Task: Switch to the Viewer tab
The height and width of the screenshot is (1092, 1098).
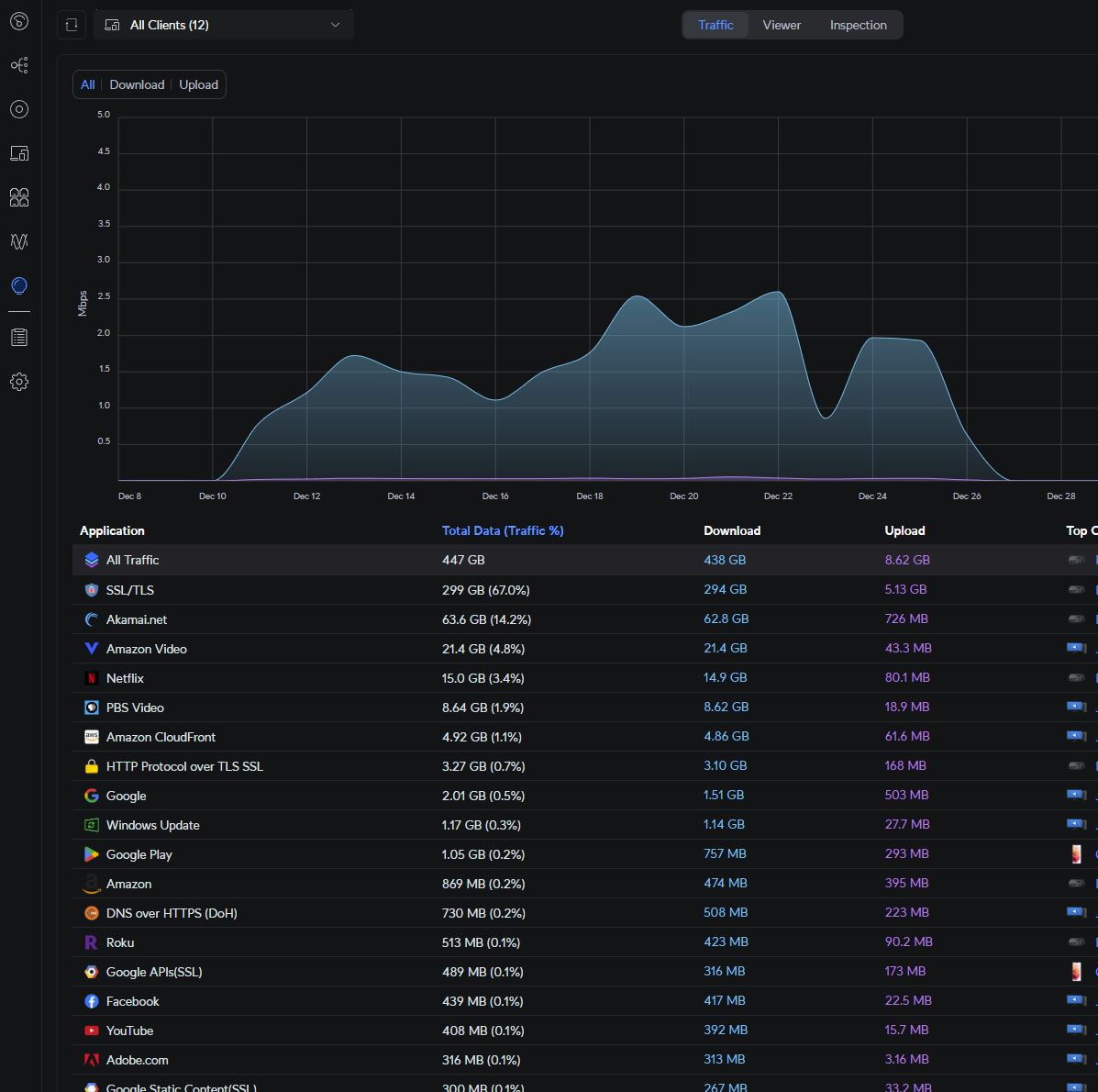Action: 782,25
